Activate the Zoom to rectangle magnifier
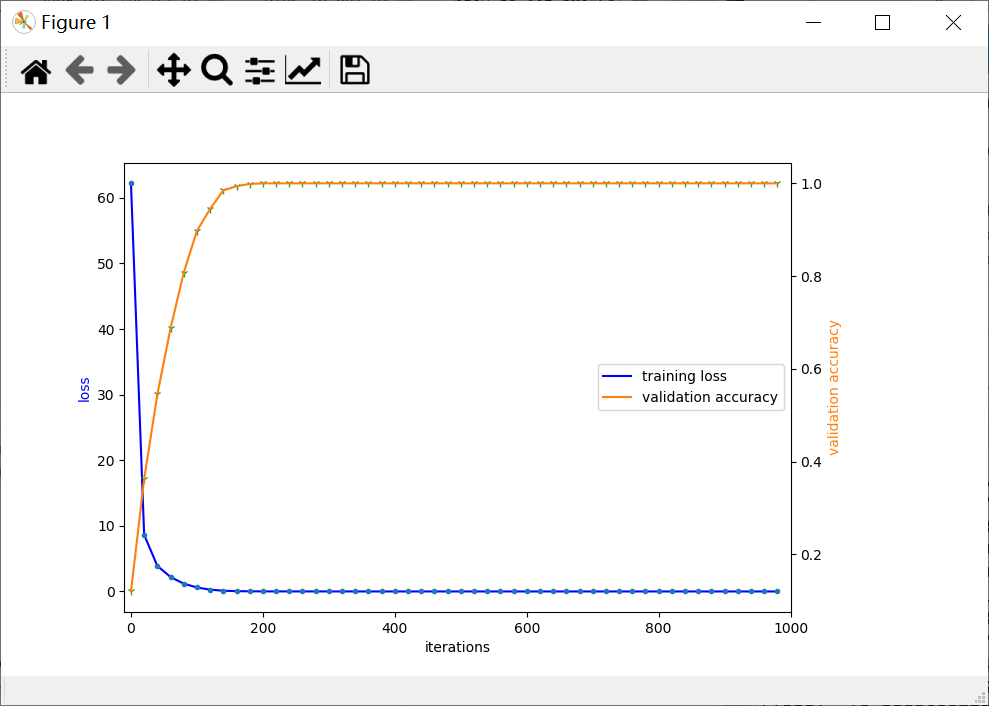The width and height of the screenshot is (989, 706). pos(217,70)
